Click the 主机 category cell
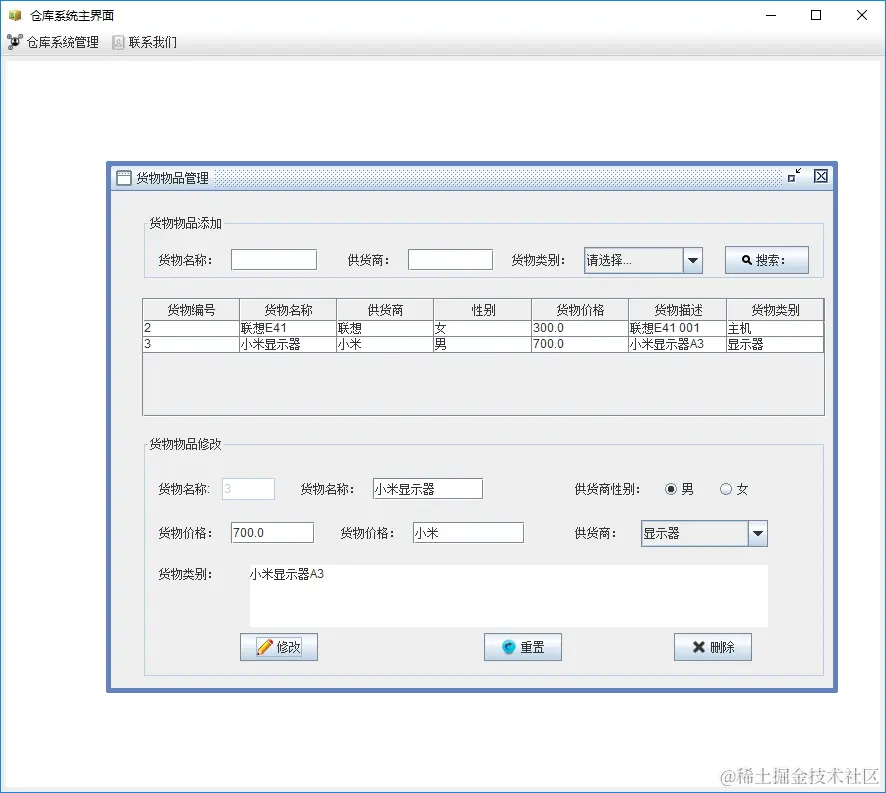Viewport: 886px width, 793px height. (x=775, y=328)
